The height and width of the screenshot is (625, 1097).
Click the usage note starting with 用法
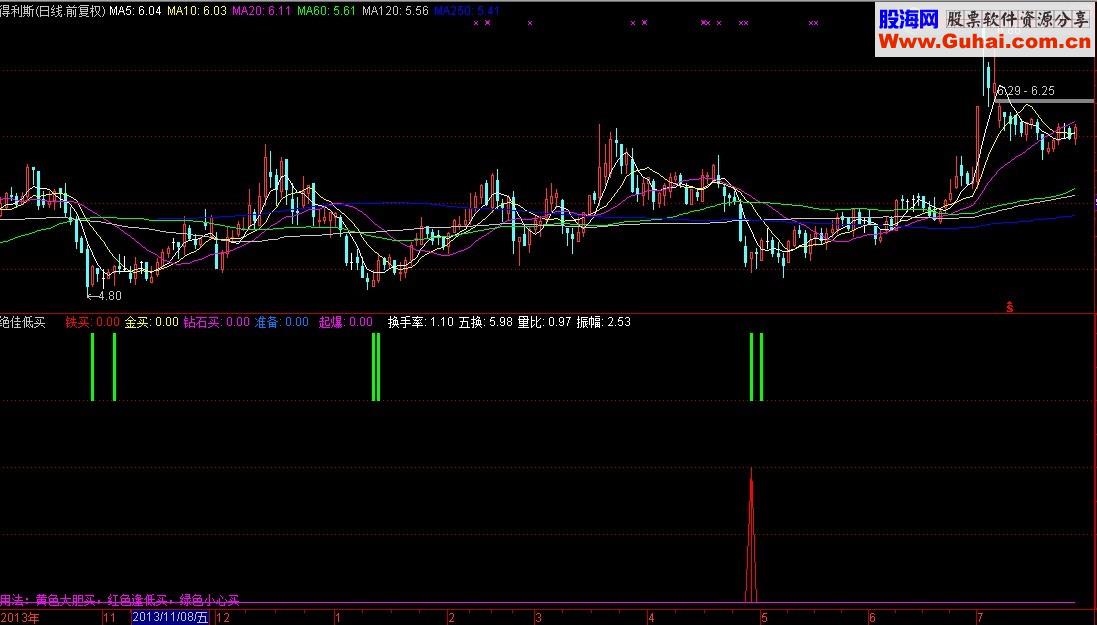(120, 600)
